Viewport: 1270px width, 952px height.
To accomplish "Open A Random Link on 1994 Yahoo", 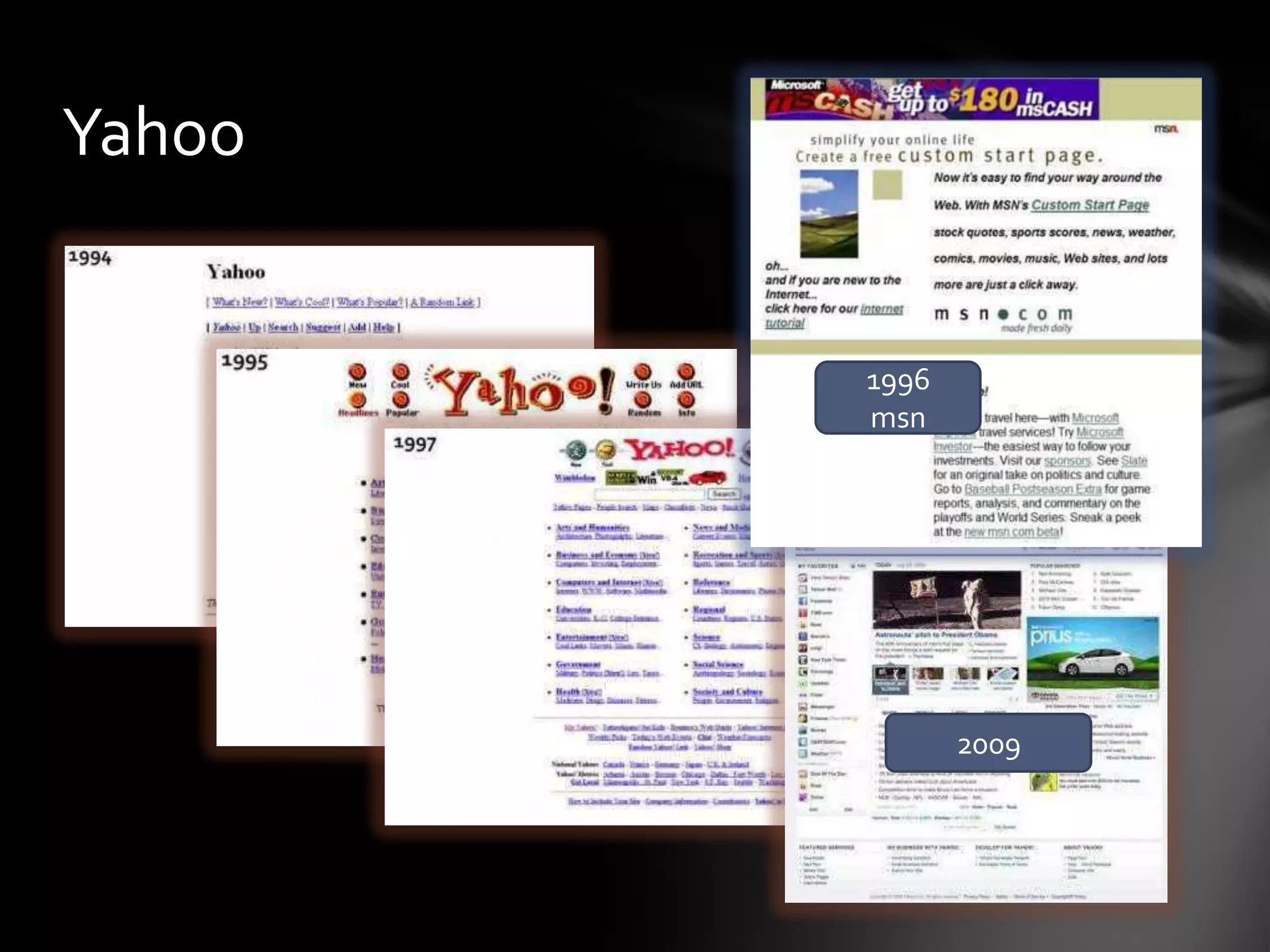I will click(x=443, y=302).
